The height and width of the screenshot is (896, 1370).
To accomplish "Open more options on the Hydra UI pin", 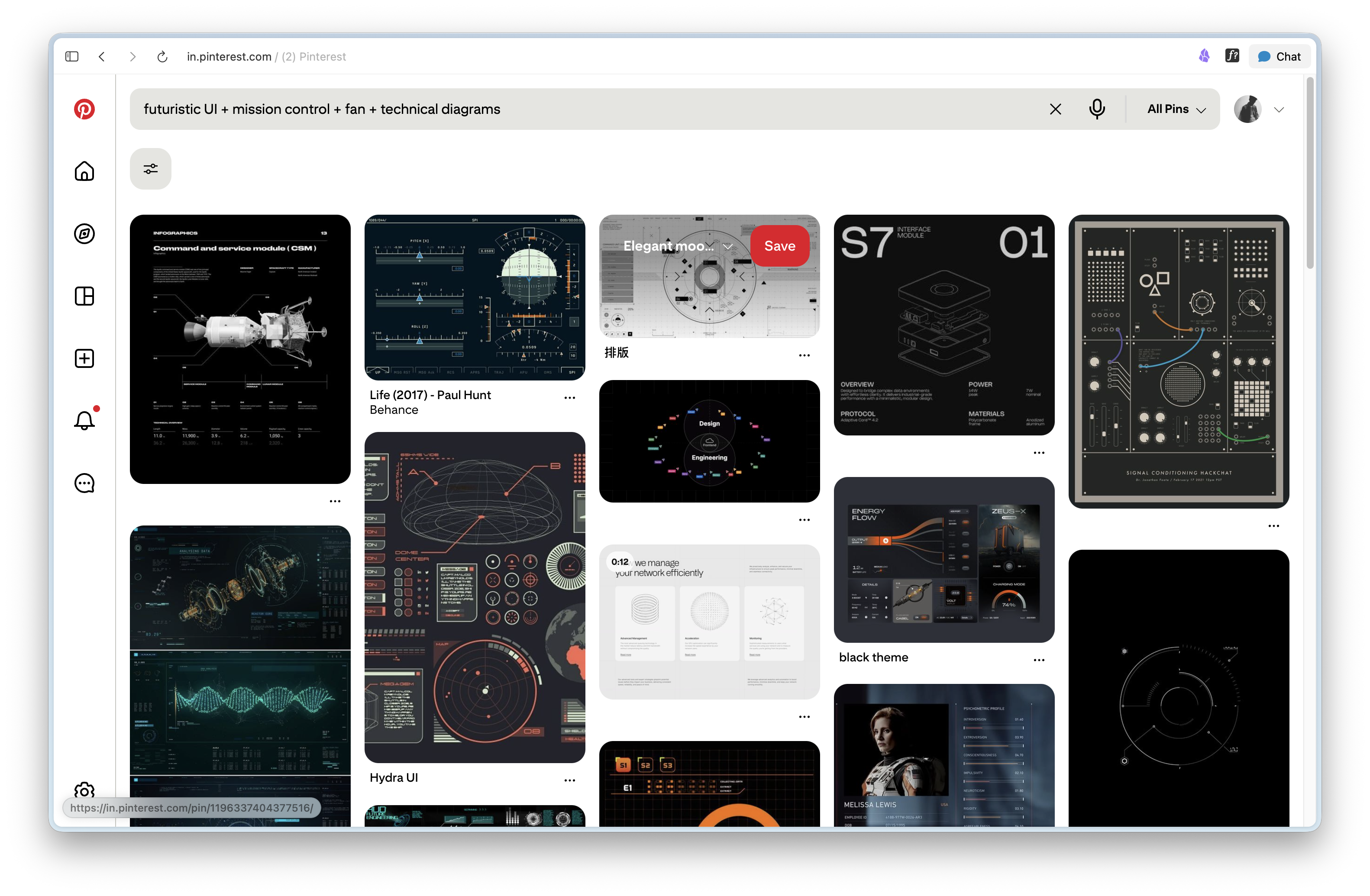I will [x=569, y=780].
